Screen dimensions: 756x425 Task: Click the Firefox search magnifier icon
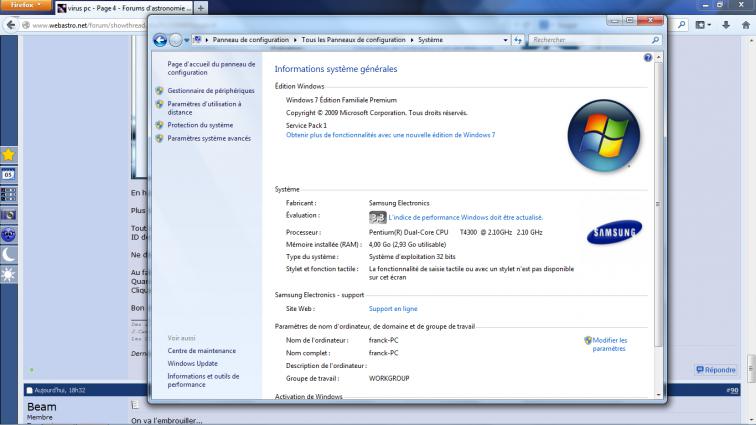[681, 25]
